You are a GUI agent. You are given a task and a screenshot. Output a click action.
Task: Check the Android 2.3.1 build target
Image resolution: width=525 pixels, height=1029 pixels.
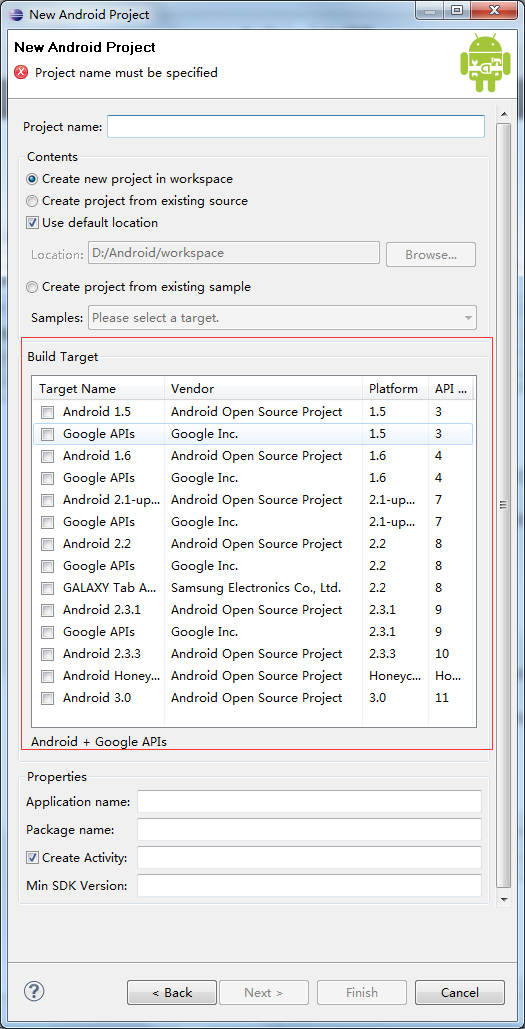point(47,610)
